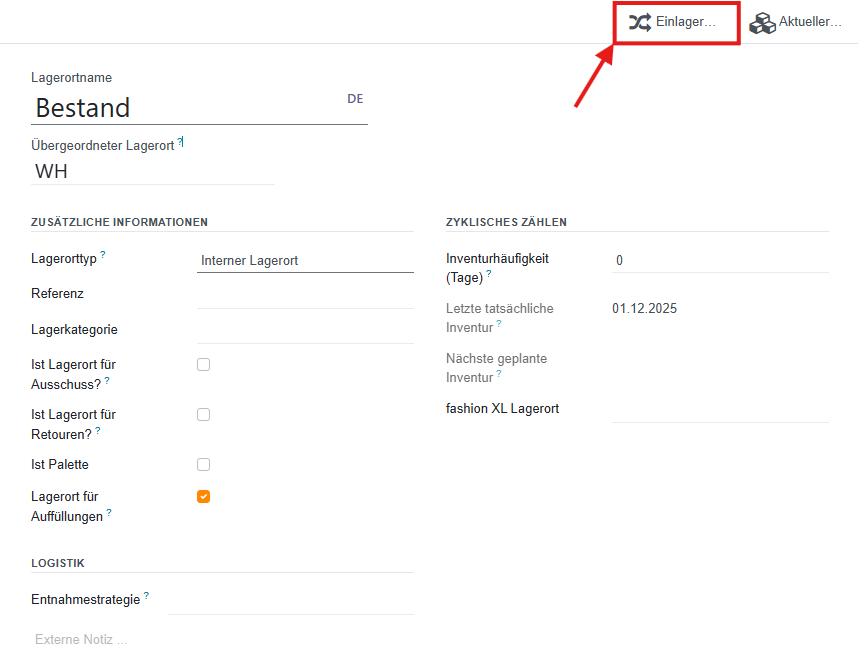Click the shuffle icon for Einlagerungsregeln
The height and width of the screenshot is (671, 858).
(640, 22)
